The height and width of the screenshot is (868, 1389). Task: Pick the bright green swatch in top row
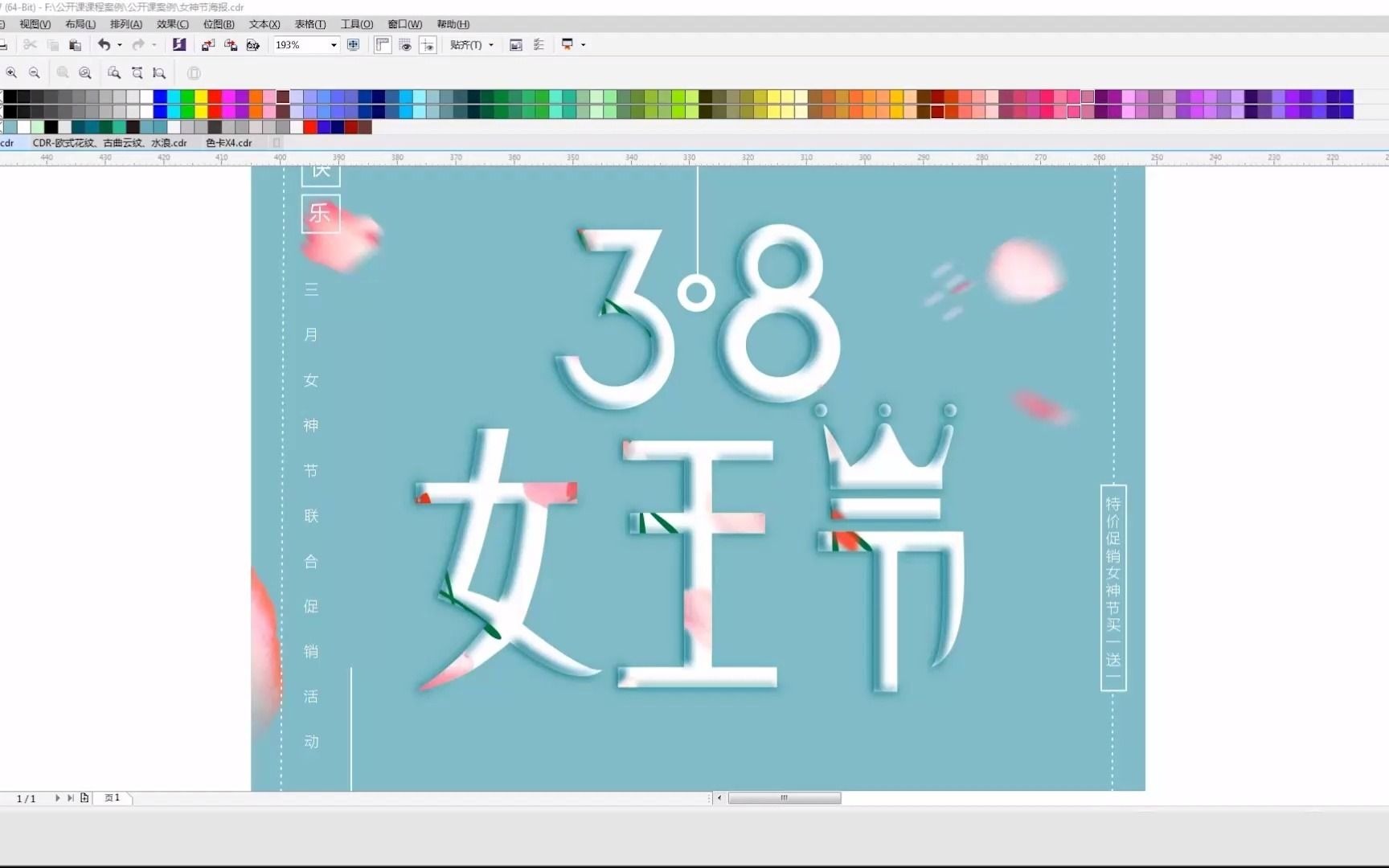pos(187,96)
